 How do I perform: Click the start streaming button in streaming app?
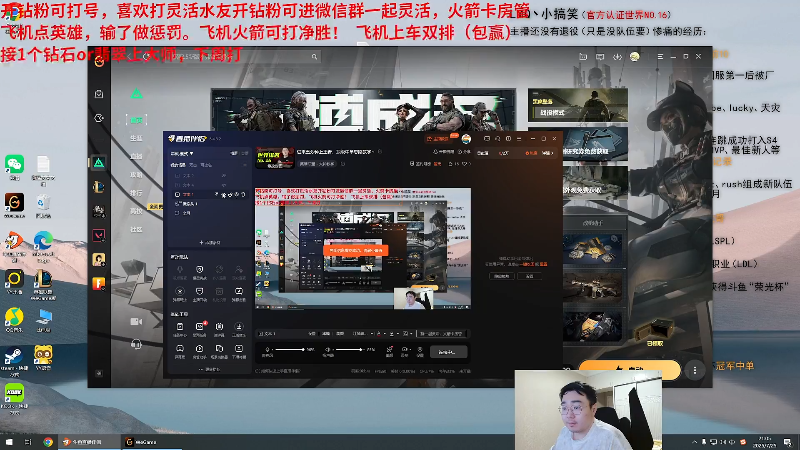coord(448,352)
